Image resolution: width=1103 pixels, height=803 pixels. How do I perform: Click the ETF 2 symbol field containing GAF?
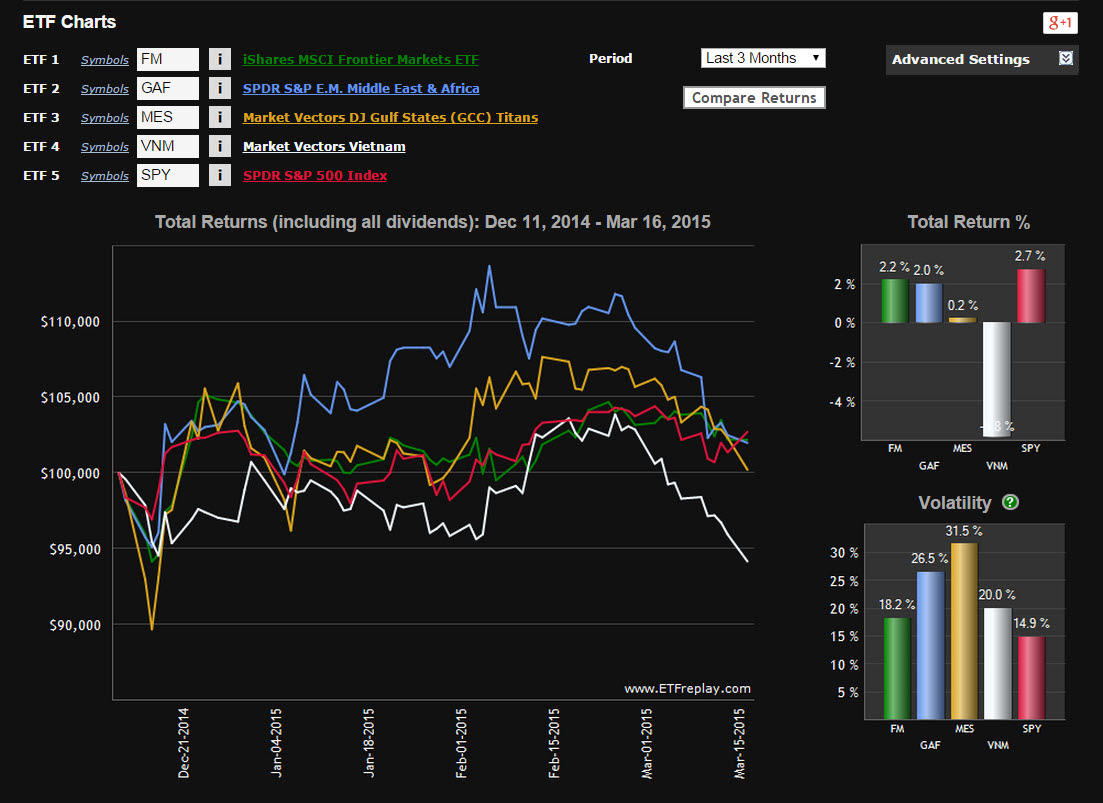[167, 88]
